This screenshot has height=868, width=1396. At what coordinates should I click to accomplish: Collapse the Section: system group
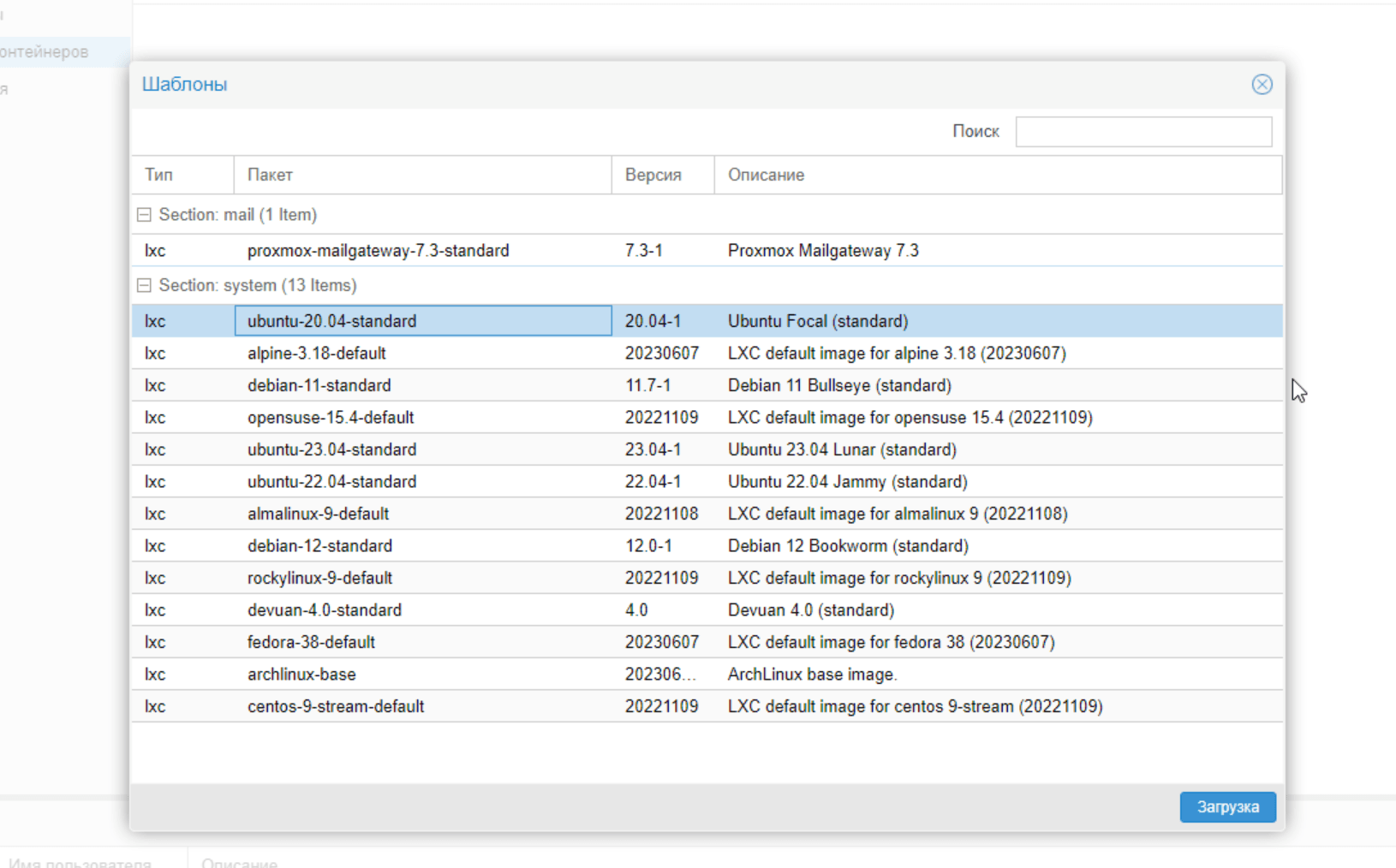click(x=144, y=285)
